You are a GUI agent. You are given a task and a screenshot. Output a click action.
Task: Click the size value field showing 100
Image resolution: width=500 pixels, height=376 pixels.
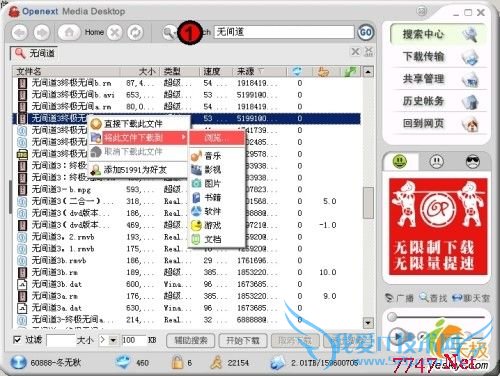[x=133, y=340]
